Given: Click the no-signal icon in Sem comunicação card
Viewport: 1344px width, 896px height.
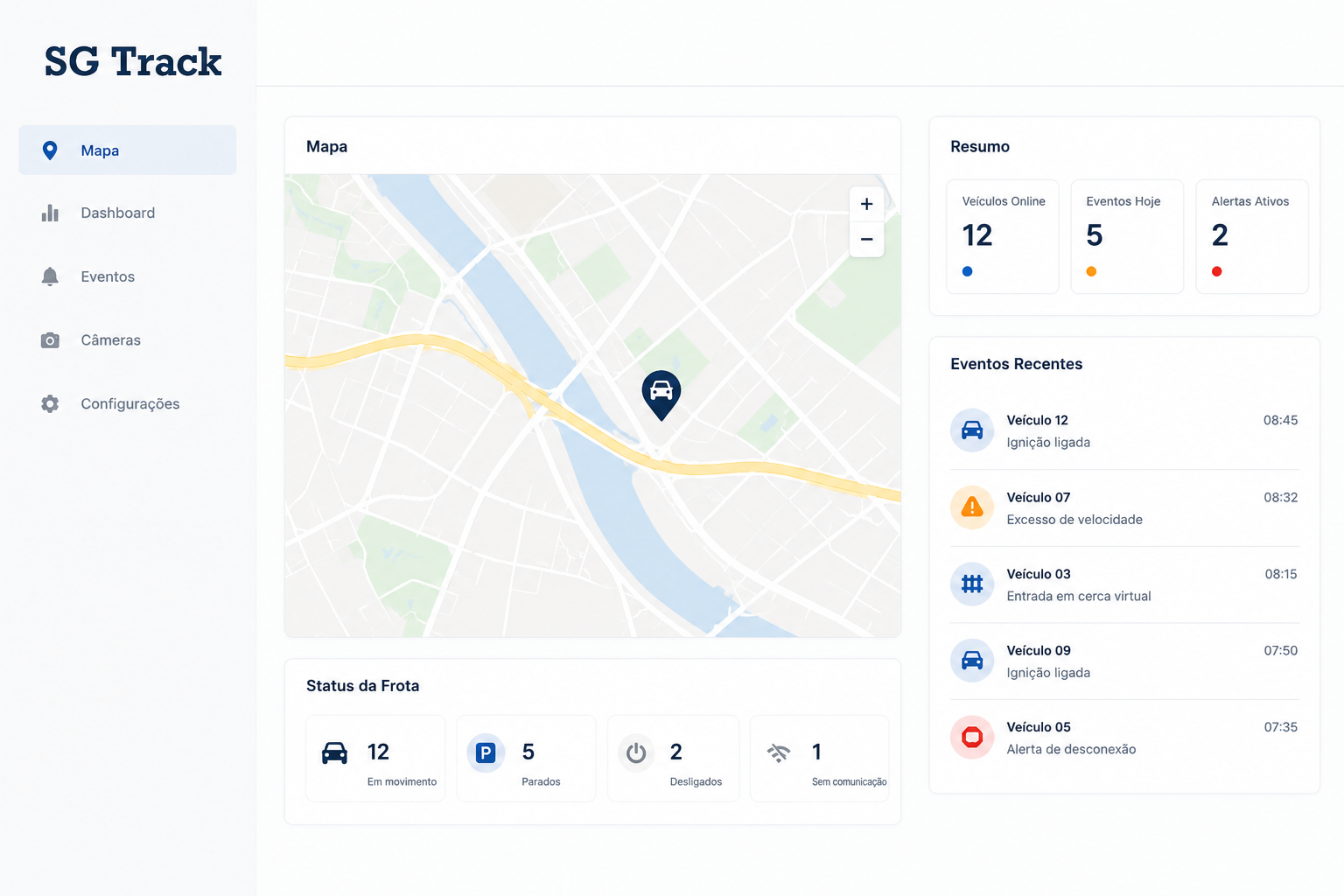Looking at the screenshot, I should pos(779,752).
